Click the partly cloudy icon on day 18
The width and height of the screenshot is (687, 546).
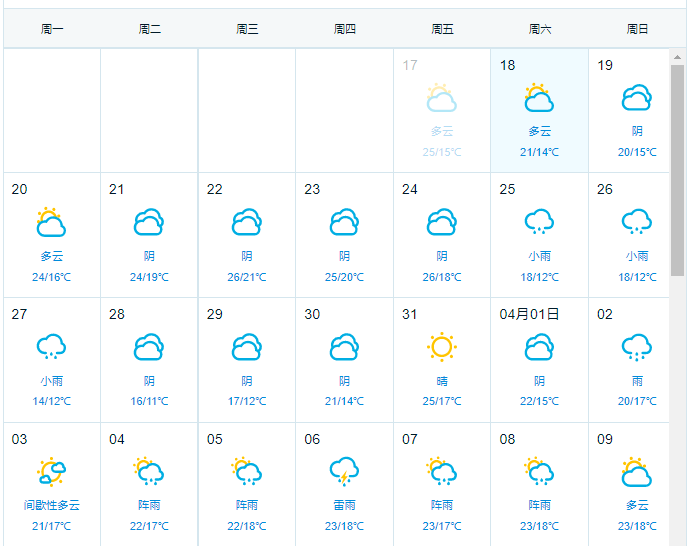pyautogui.click(x=539, y=98)
